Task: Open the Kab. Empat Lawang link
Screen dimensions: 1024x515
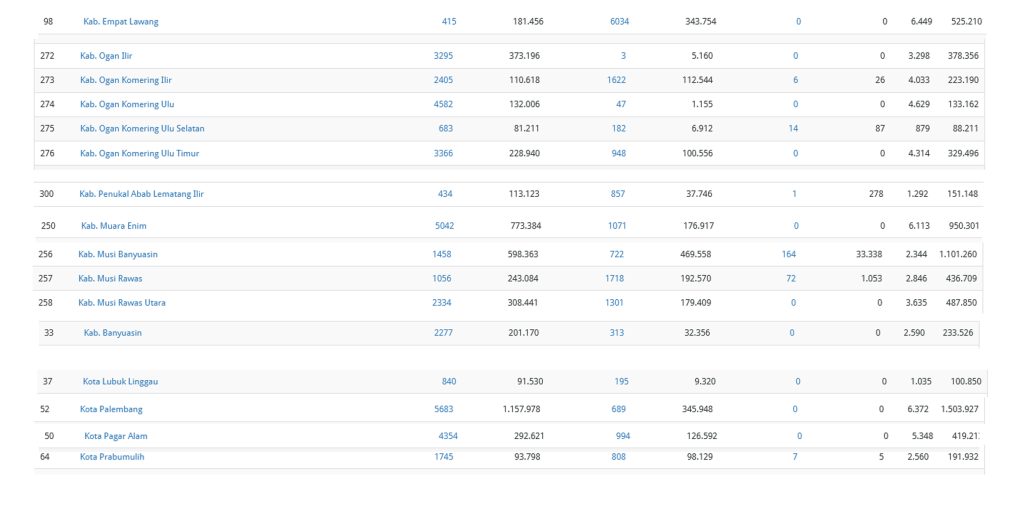Action: click(x=120, y=21)
